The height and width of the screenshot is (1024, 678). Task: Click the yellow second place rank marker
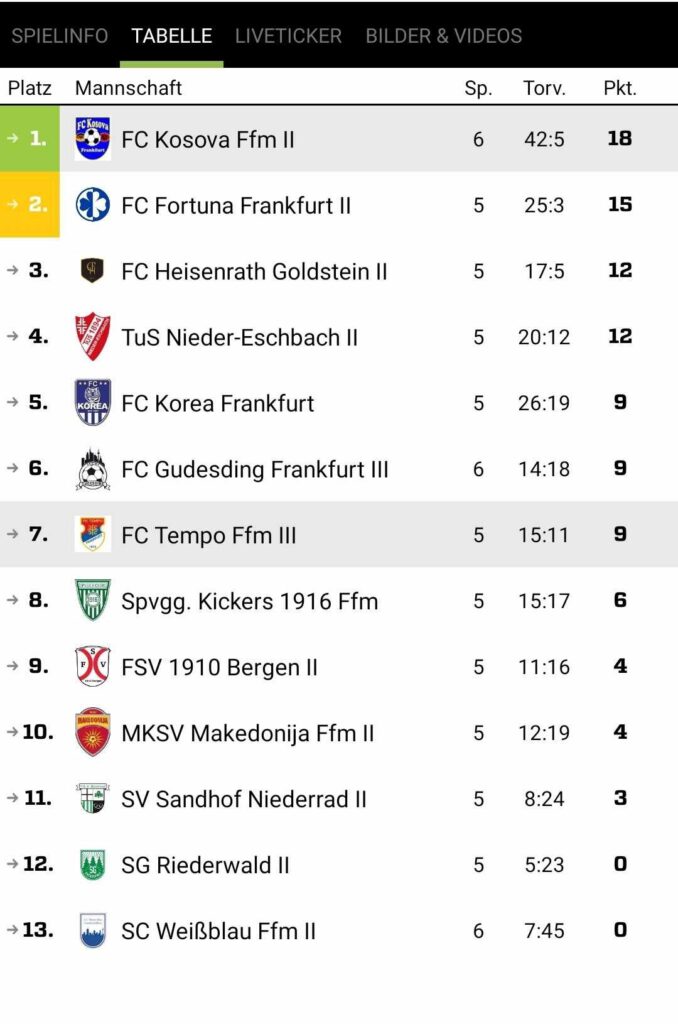(x=29, y=204)
